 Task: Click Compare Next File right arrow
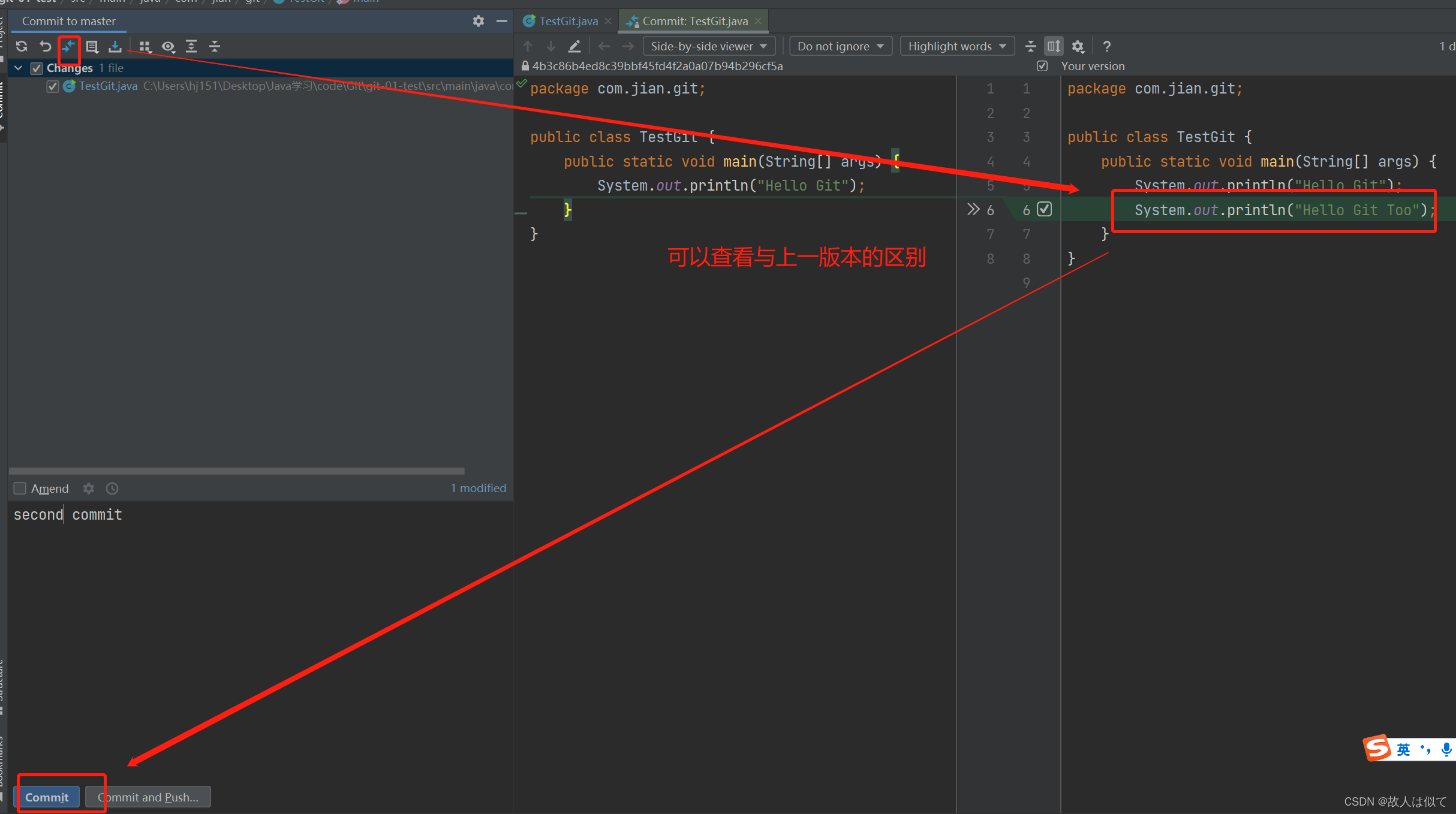point(628,46)
